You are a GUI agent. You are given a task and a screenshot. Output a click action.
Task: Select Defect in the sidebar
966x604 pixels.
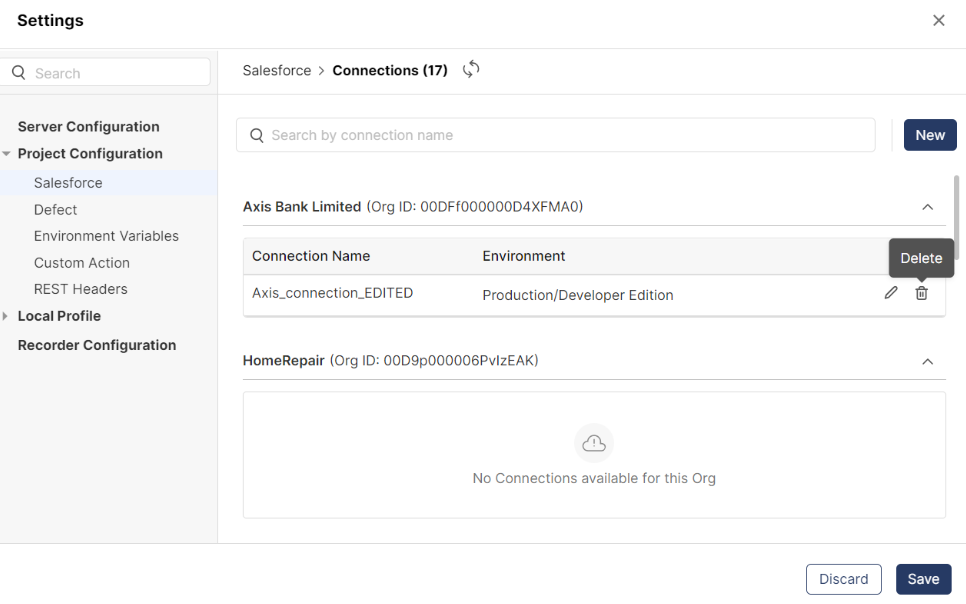pyautogui.click(x=55, y=210)
